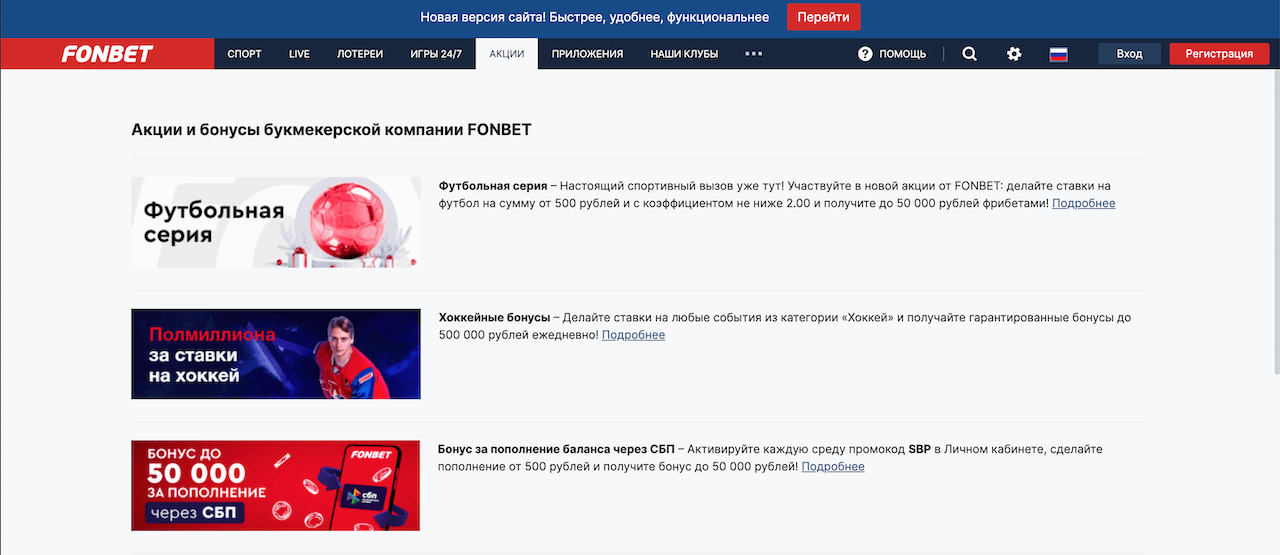Click the Russian flag language icon
Screen dimensions: 1280x555
[1058, 54]
